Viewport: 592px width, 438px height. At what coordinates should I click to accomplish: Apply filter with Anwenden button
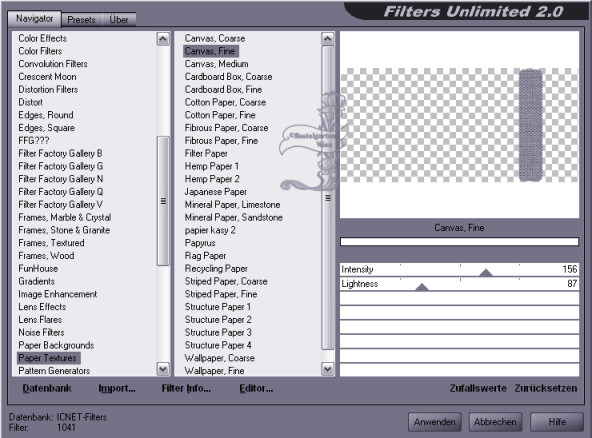tap(435, 422)
